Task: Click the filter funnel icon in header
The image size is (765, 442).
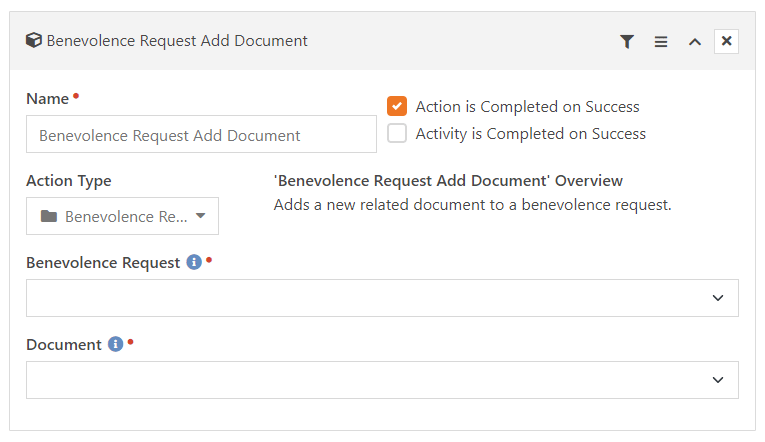Action: [627, 41]
